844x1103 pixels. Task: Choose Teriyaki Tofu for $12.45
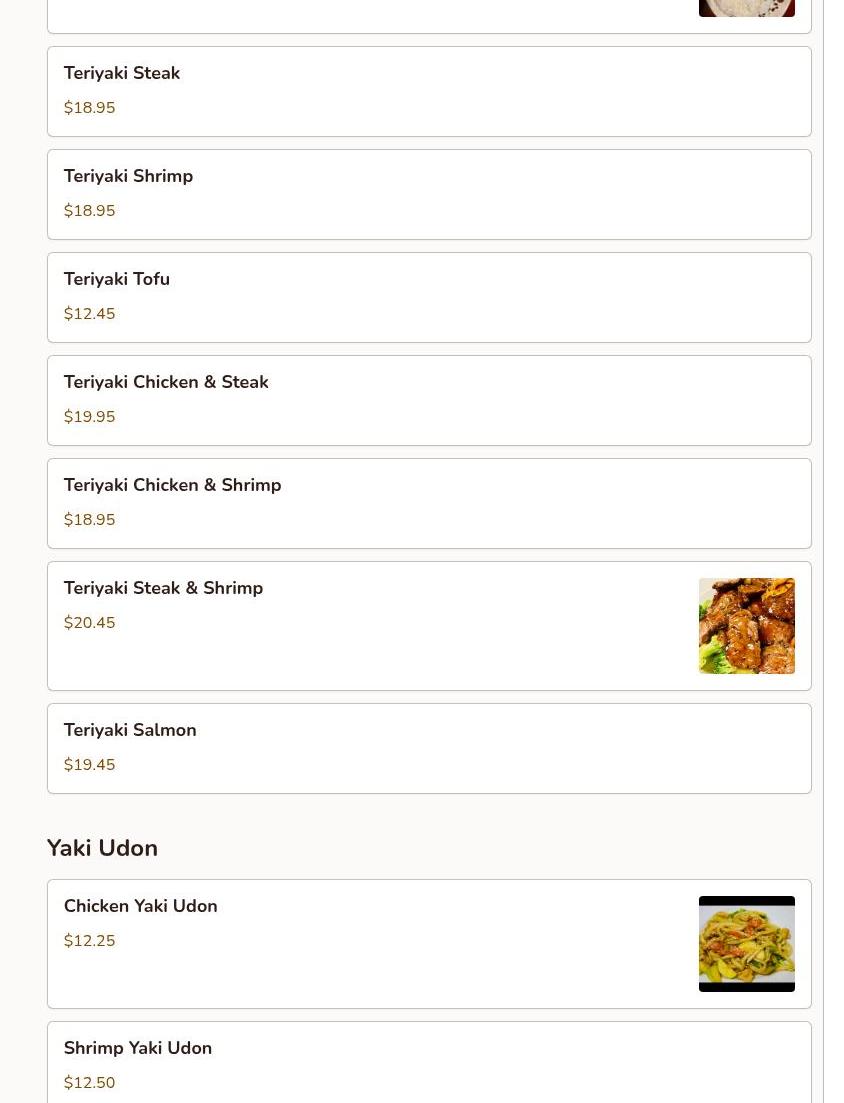point(429,298)
